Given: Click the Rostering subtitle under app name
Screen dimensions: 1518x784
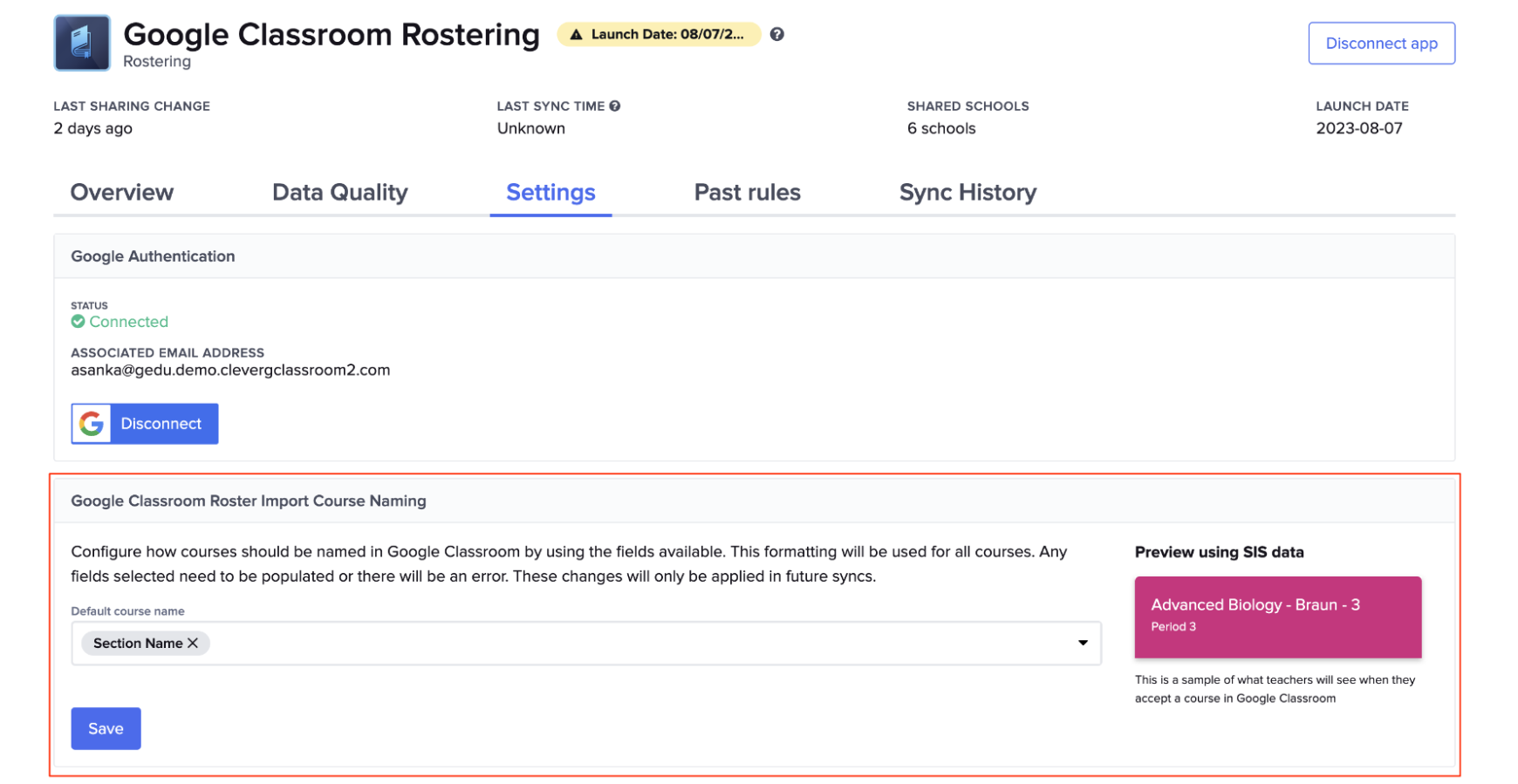Looking at the screenshot, I should point(157,61).
